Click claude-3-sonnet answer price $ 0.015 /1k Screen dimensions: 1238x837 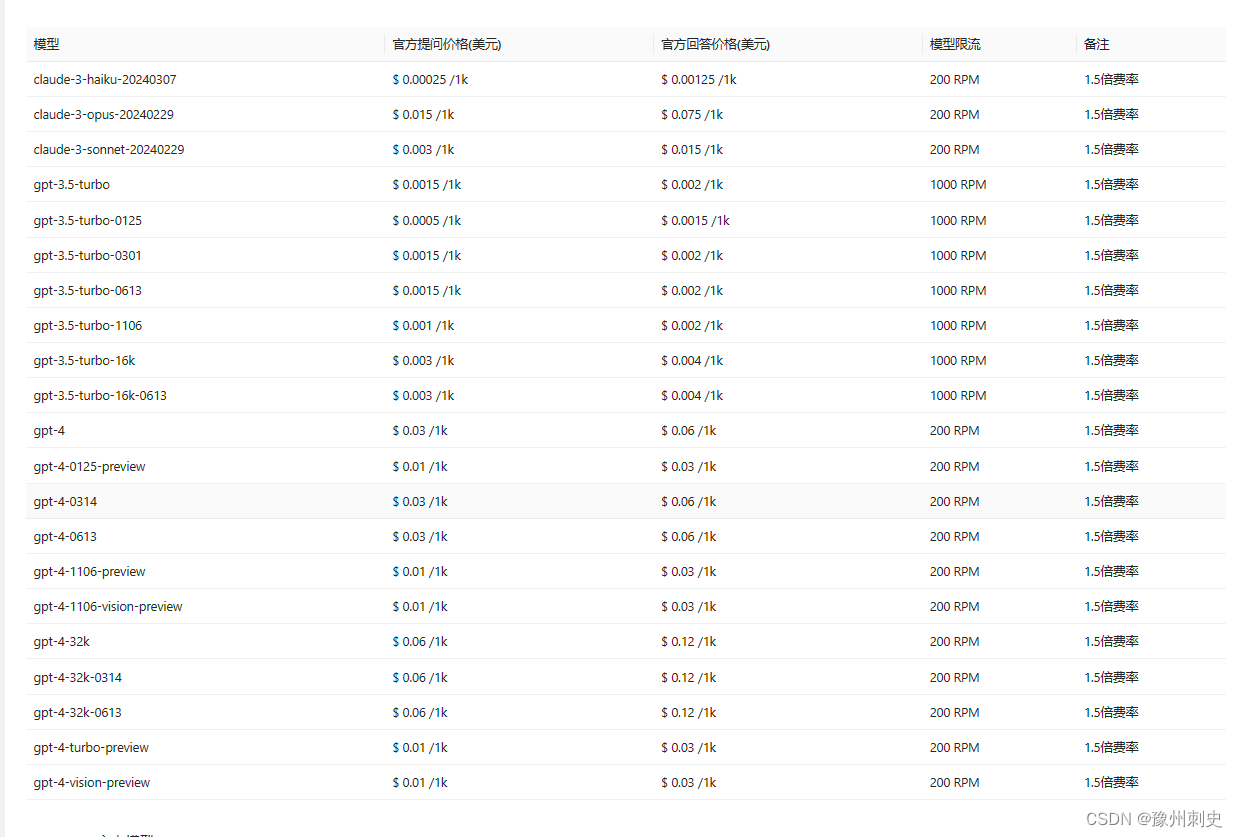tap(692, 149)
